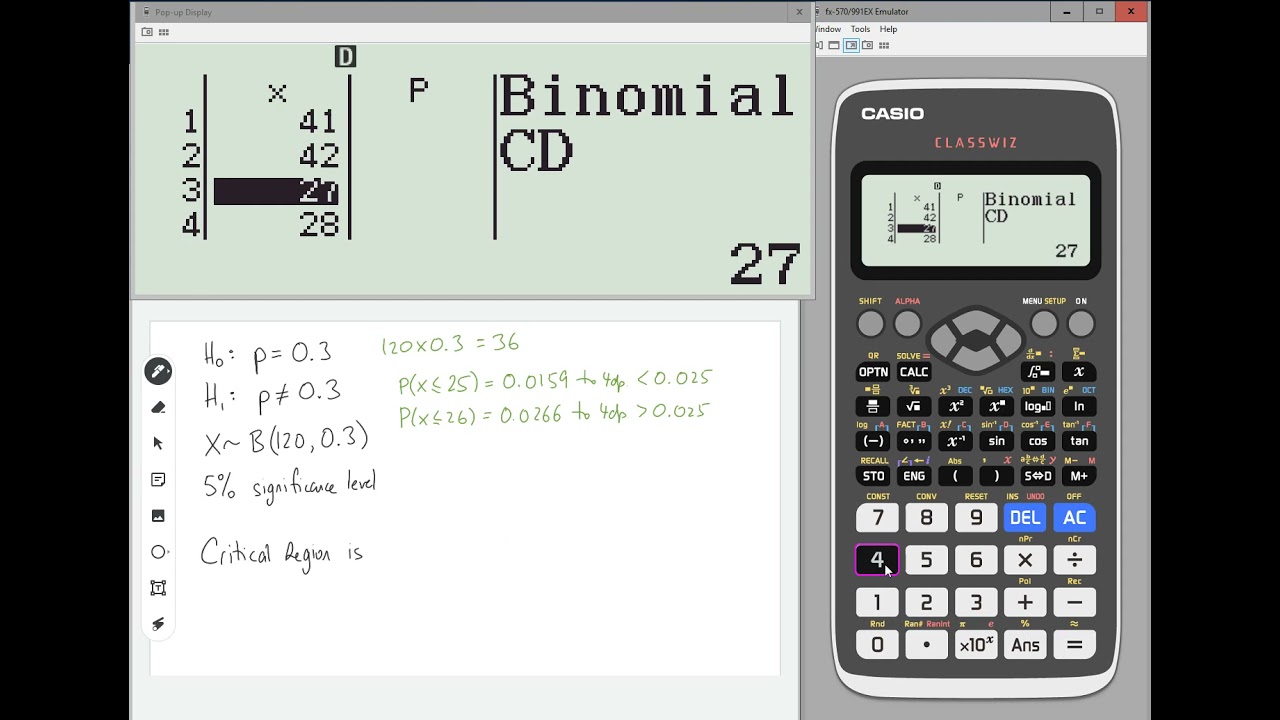Screen dimensions: 1280x720
Task: Select the eraser tool in whiteboard sidebar
Action: coord(158,408)
